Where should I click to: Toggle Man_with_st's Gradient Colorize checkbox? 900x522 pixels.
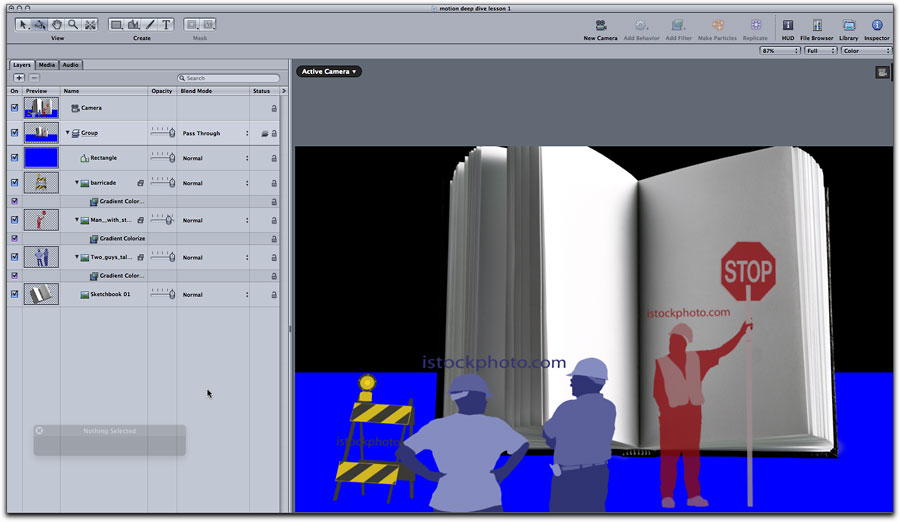[x=14, y=238]
